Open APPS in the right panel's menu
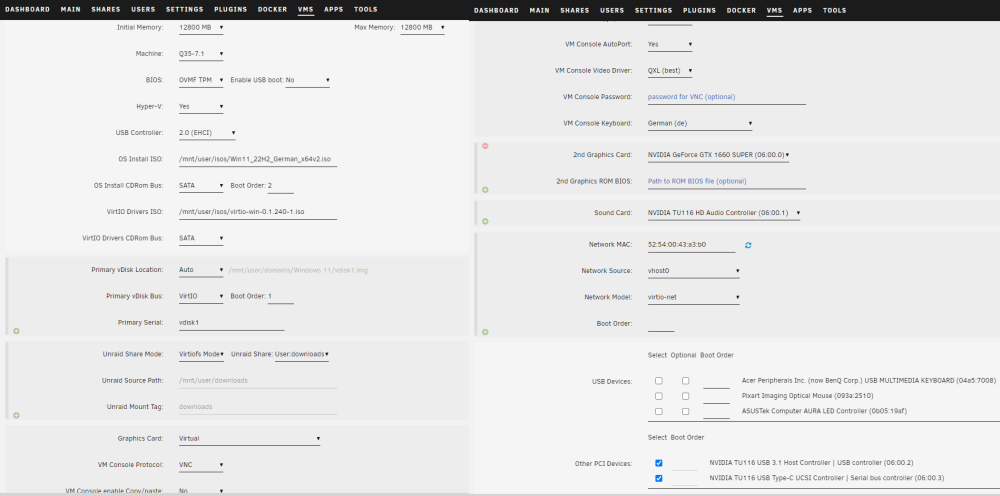 [802, 10]
